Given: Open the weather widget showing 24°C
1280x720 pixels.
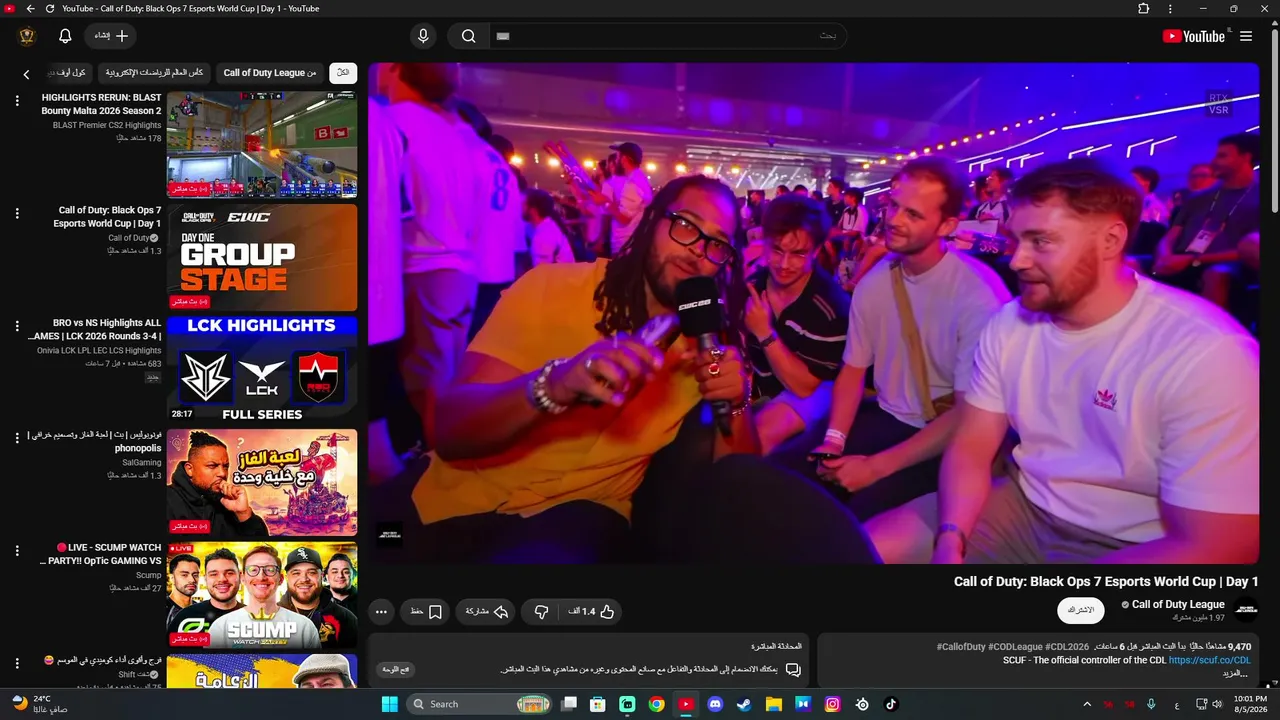Looking at the screenshot, I should (x=41, y=704).
